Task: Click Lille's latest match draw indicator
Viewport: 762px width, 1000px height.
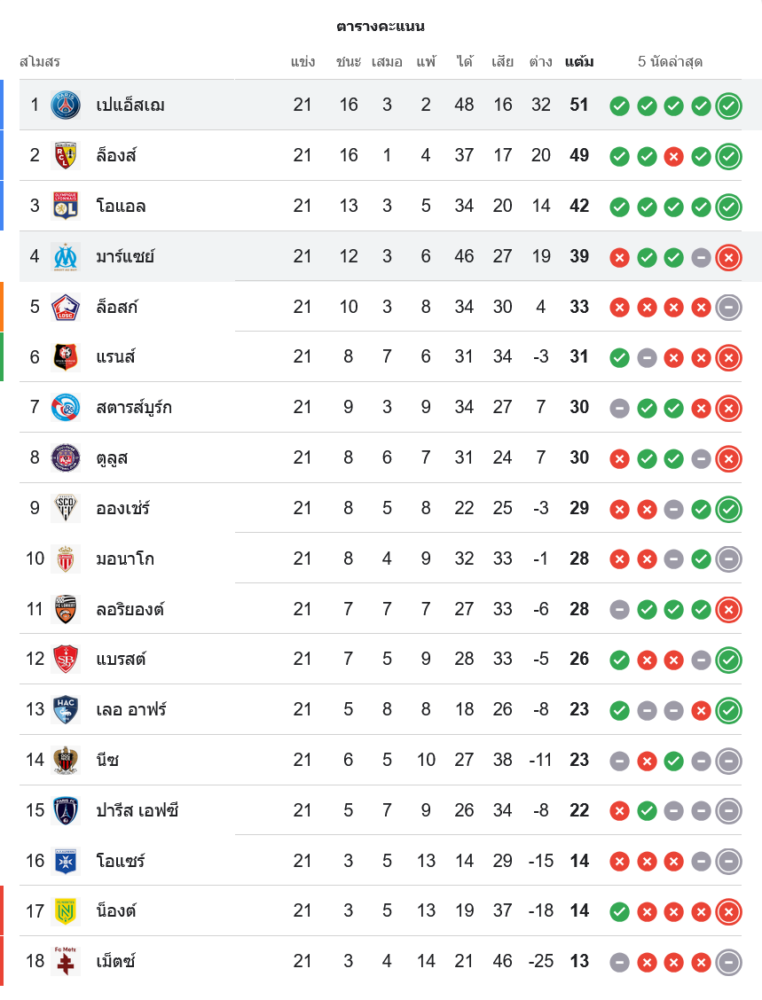Action: coord(729,307)
